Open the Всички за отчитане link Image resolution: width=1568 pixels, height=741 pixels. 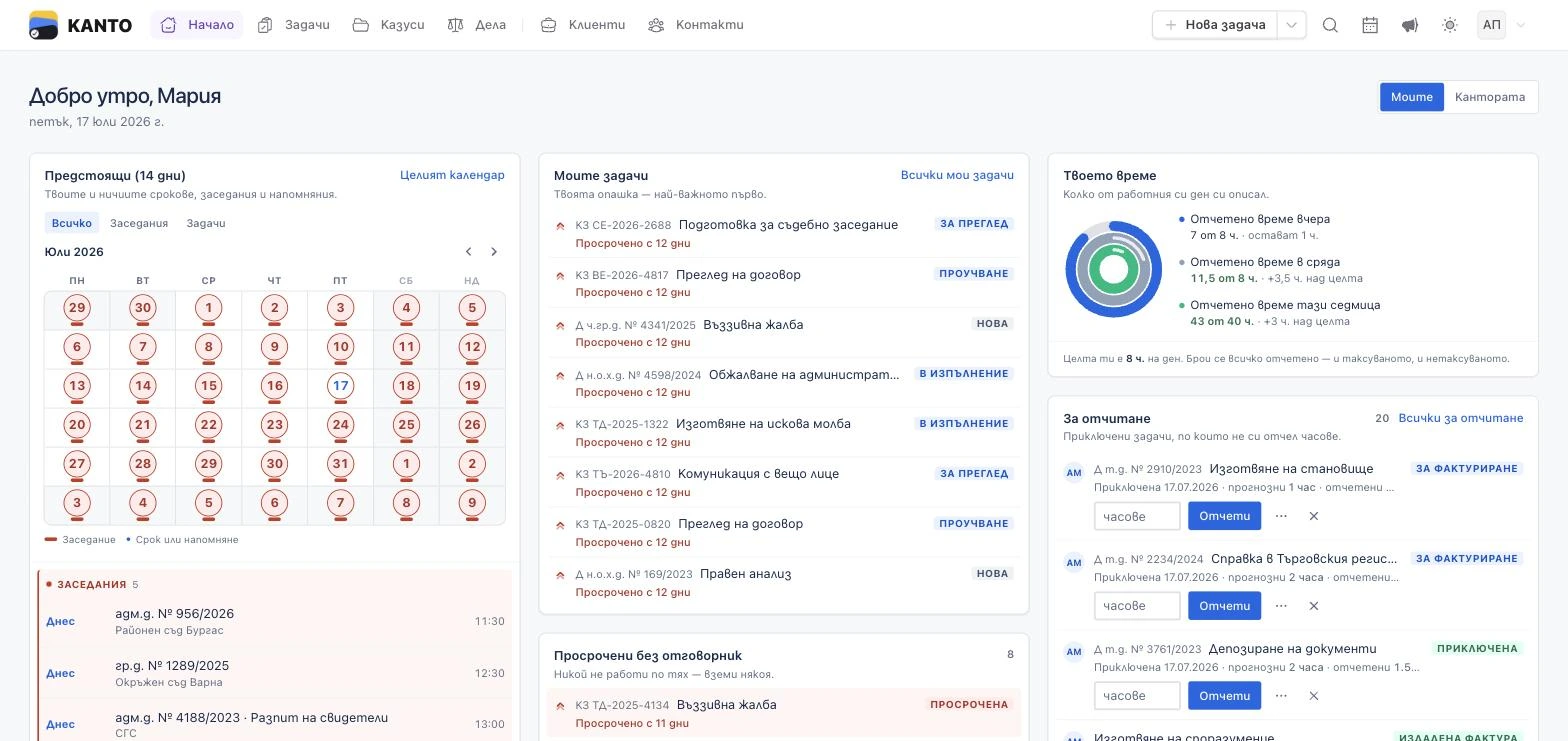pos(1461,418)
